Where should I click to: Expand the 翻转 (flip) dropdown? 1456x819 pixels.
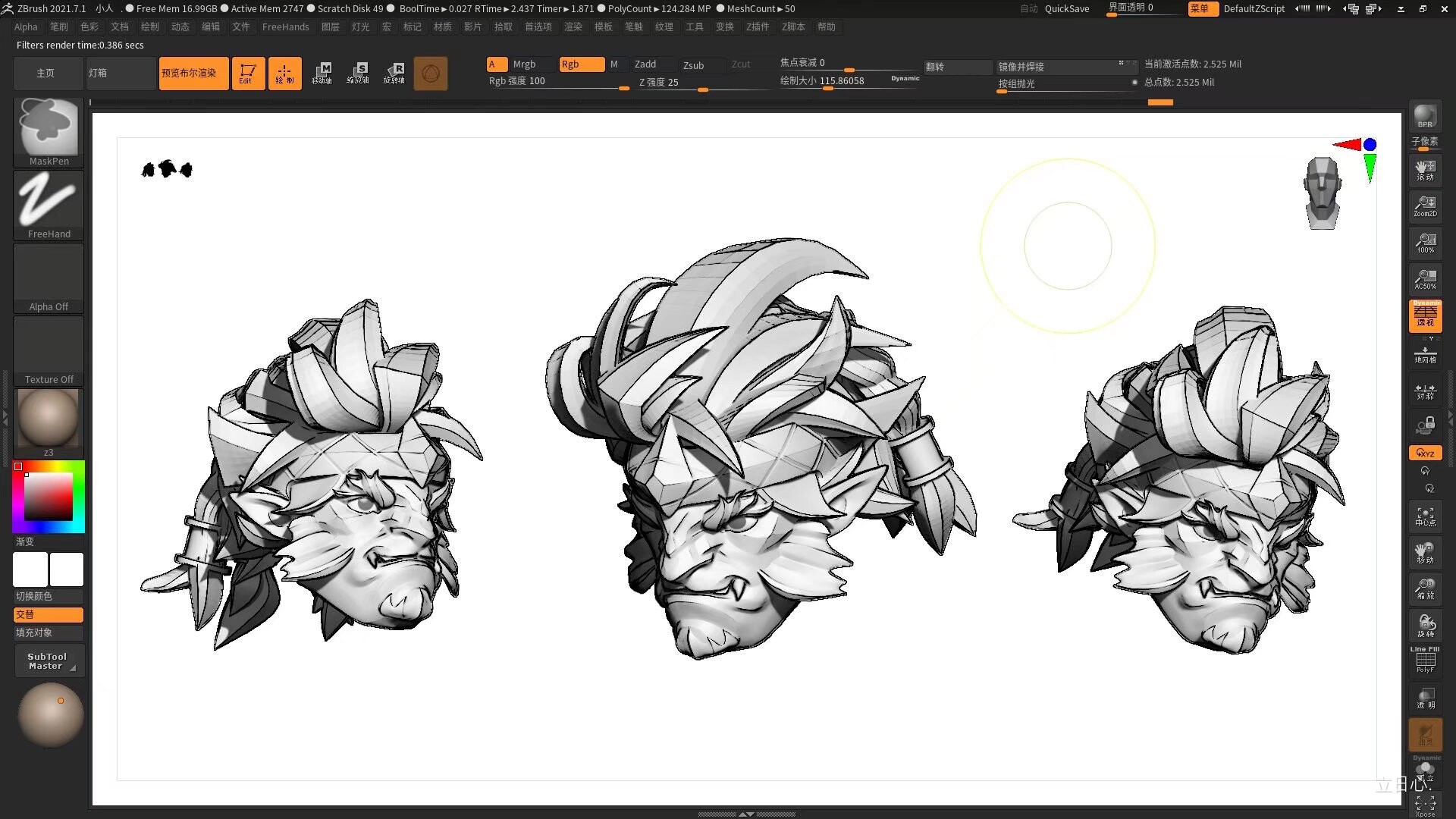(x=957, y=67)
